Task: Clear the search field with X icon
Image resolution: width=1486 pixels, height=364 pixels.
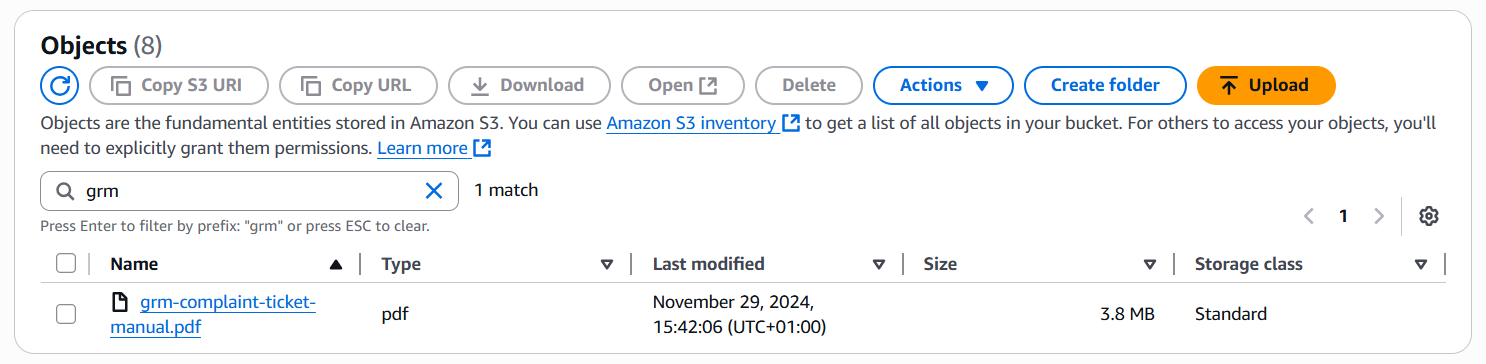Action: coord(434,191)
